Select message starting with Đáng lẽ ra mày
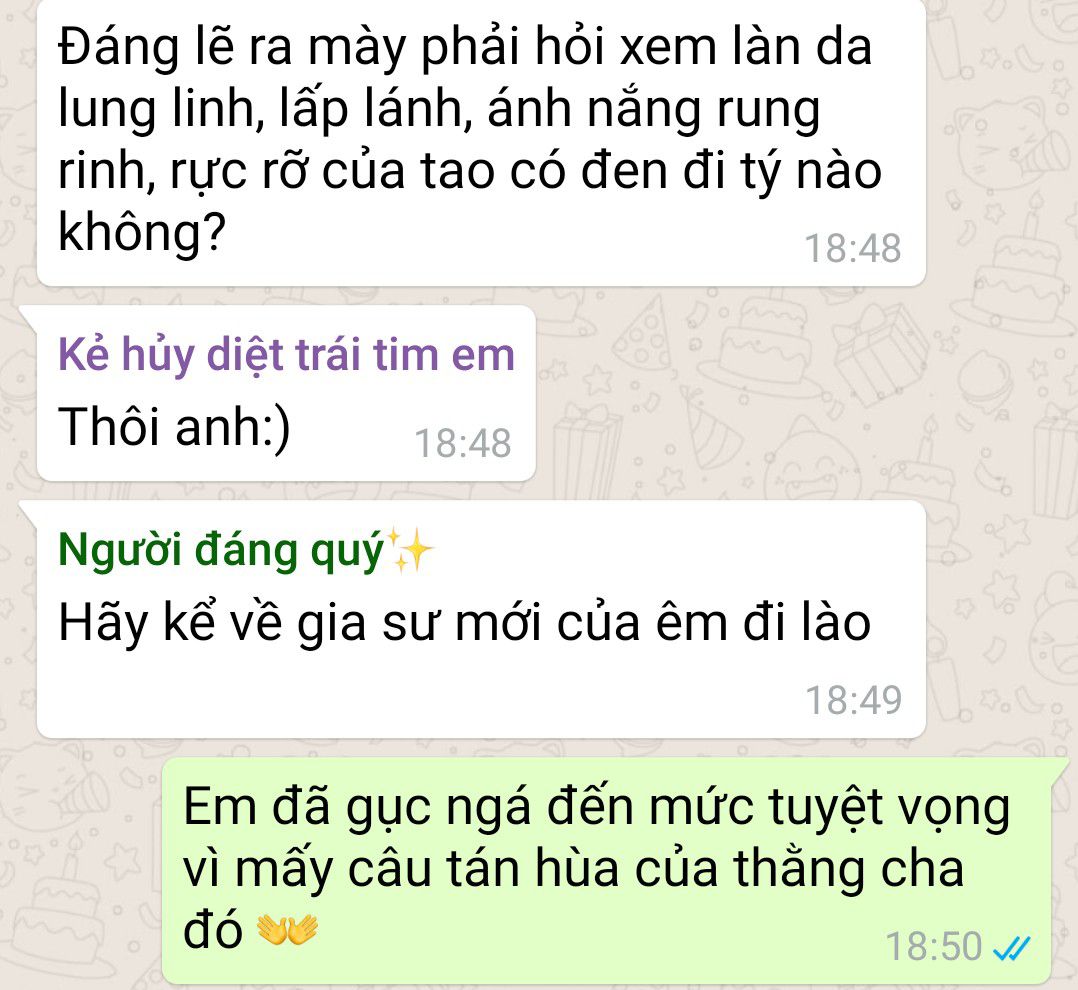 481,142
